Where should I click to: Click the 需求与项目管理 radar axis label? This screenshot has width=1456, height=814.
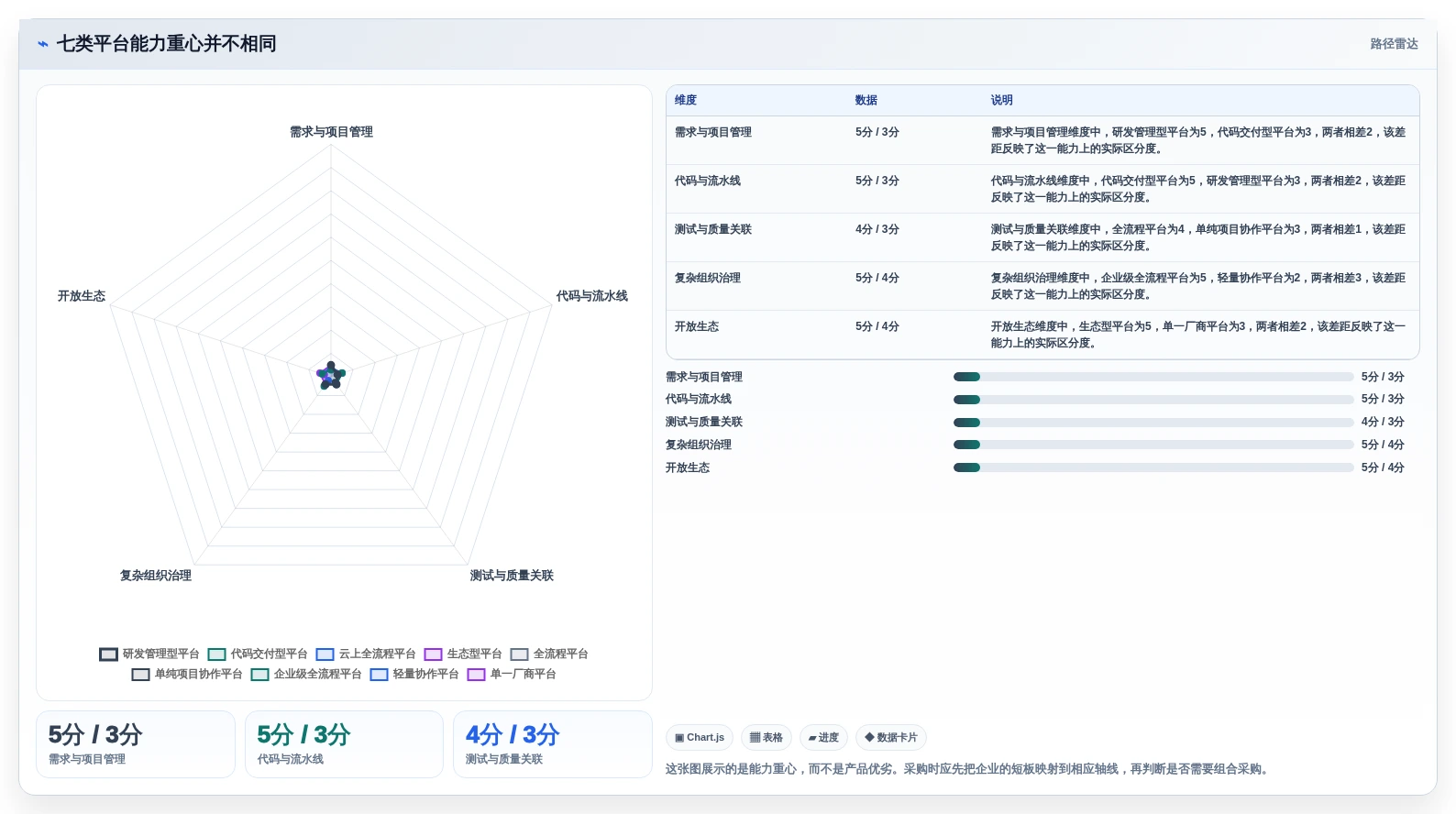click(x=331, y=132)
